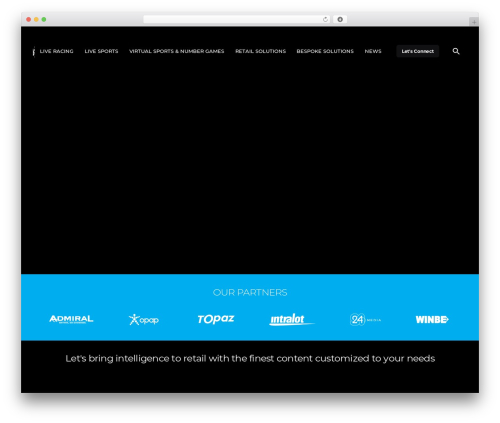Close the browser window with red button
This screenshot has width=500, height=423.
pyautogui.click(x=29, y=19)
